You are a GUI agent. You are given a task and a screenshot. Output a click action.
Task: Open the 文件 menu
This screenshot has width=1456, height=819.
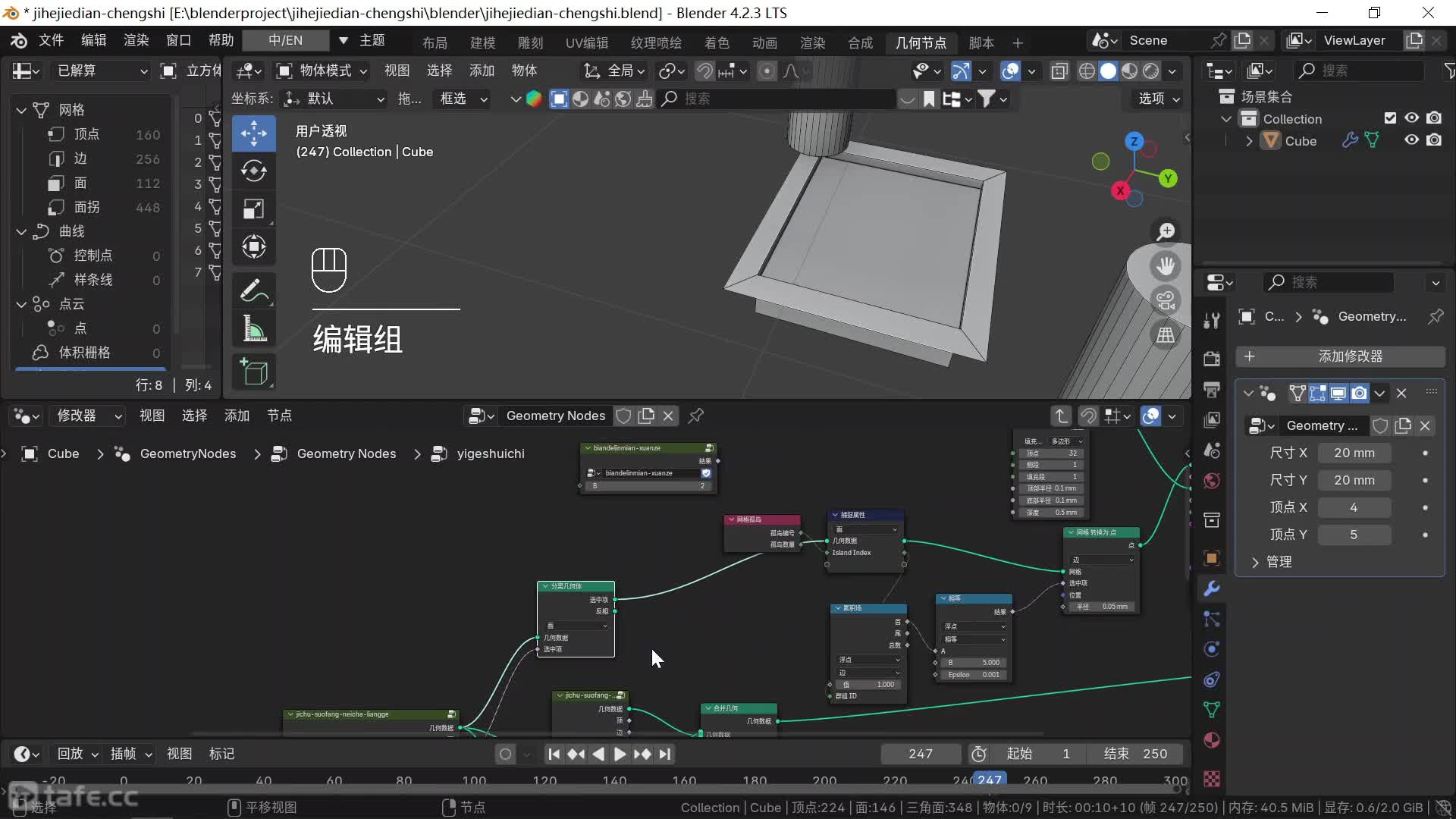coord(51,40)
